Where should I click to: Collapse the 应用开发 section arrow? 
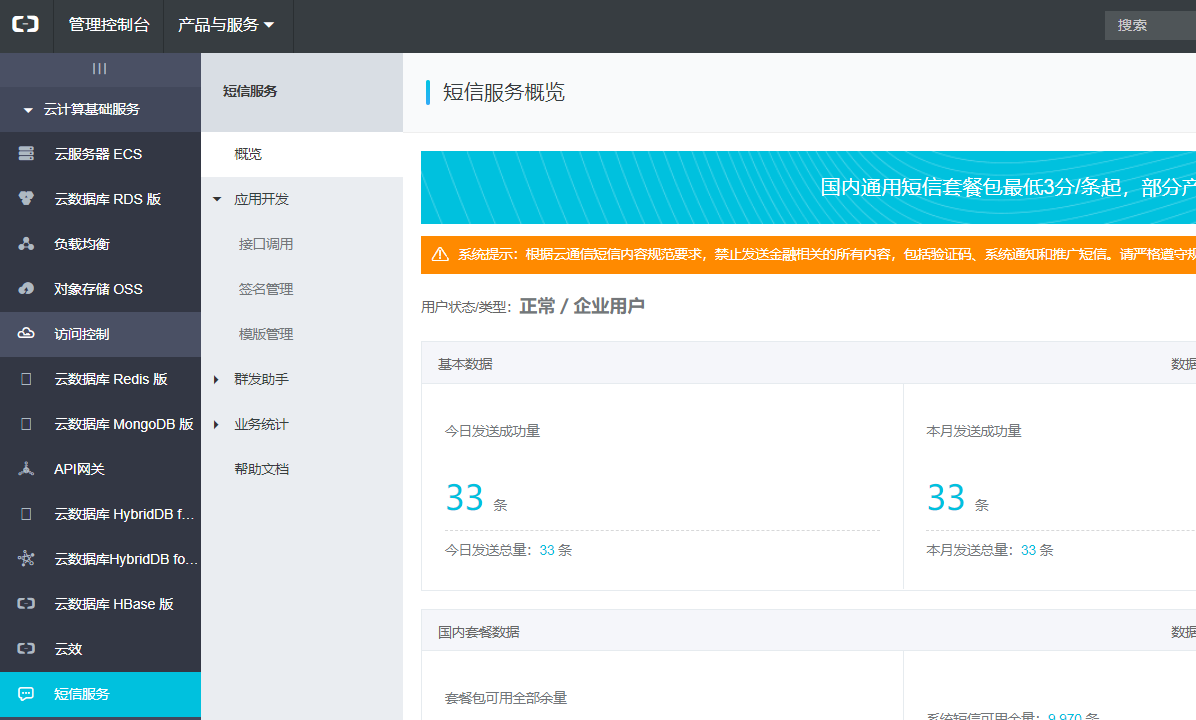tap(217, 199)
